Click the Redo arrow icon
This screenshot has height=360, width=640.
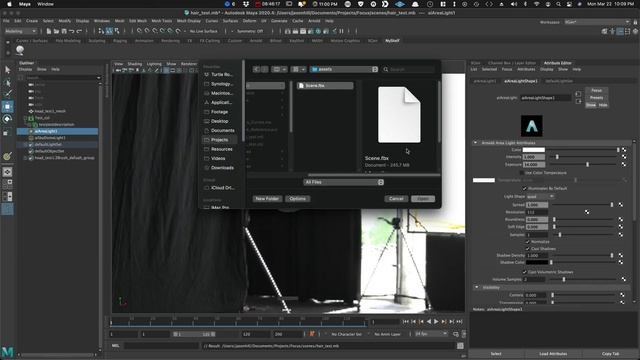[80, 31]
